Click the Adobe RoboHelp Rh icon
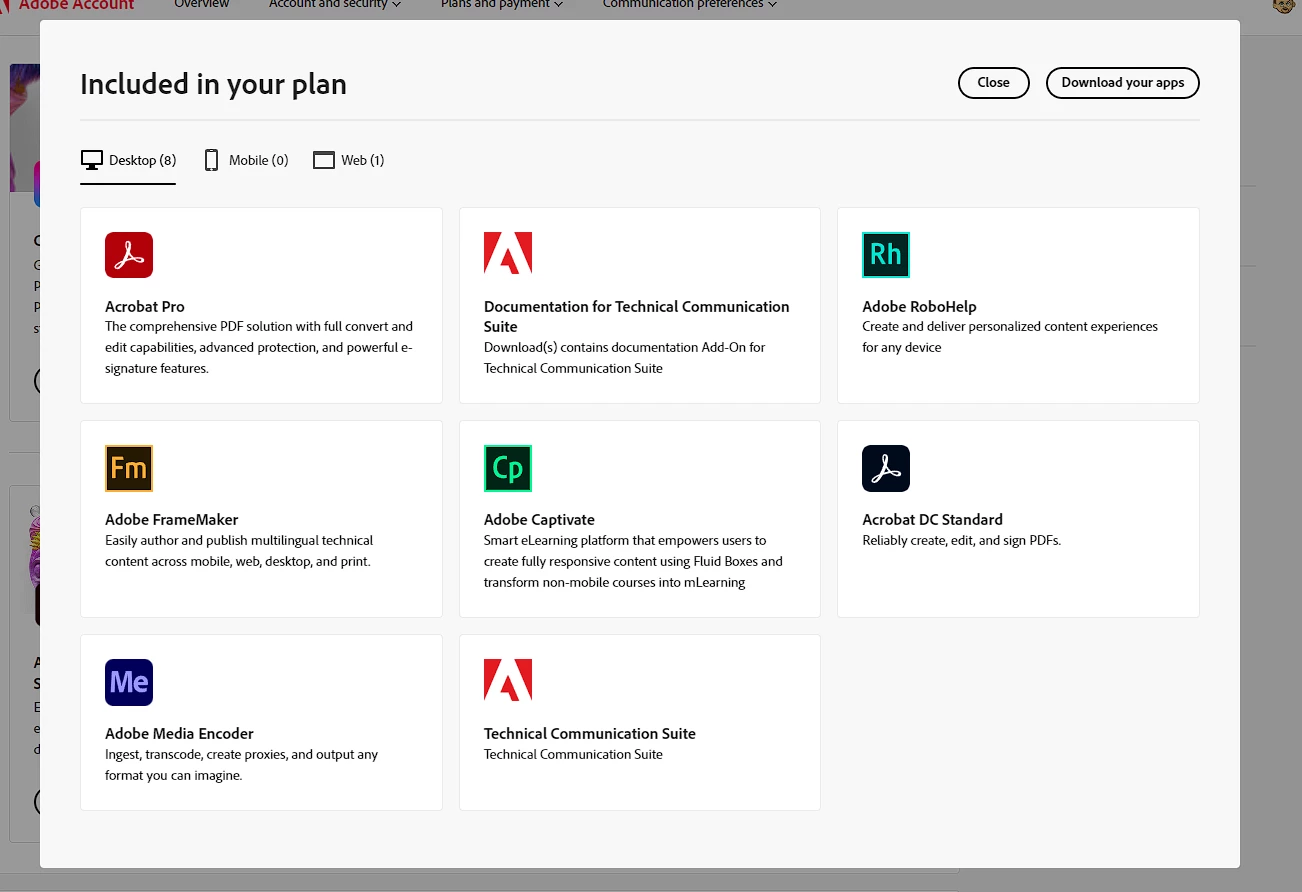This screenshot has width=1302, height=892. pyautogui.click(x=886, y=255)
